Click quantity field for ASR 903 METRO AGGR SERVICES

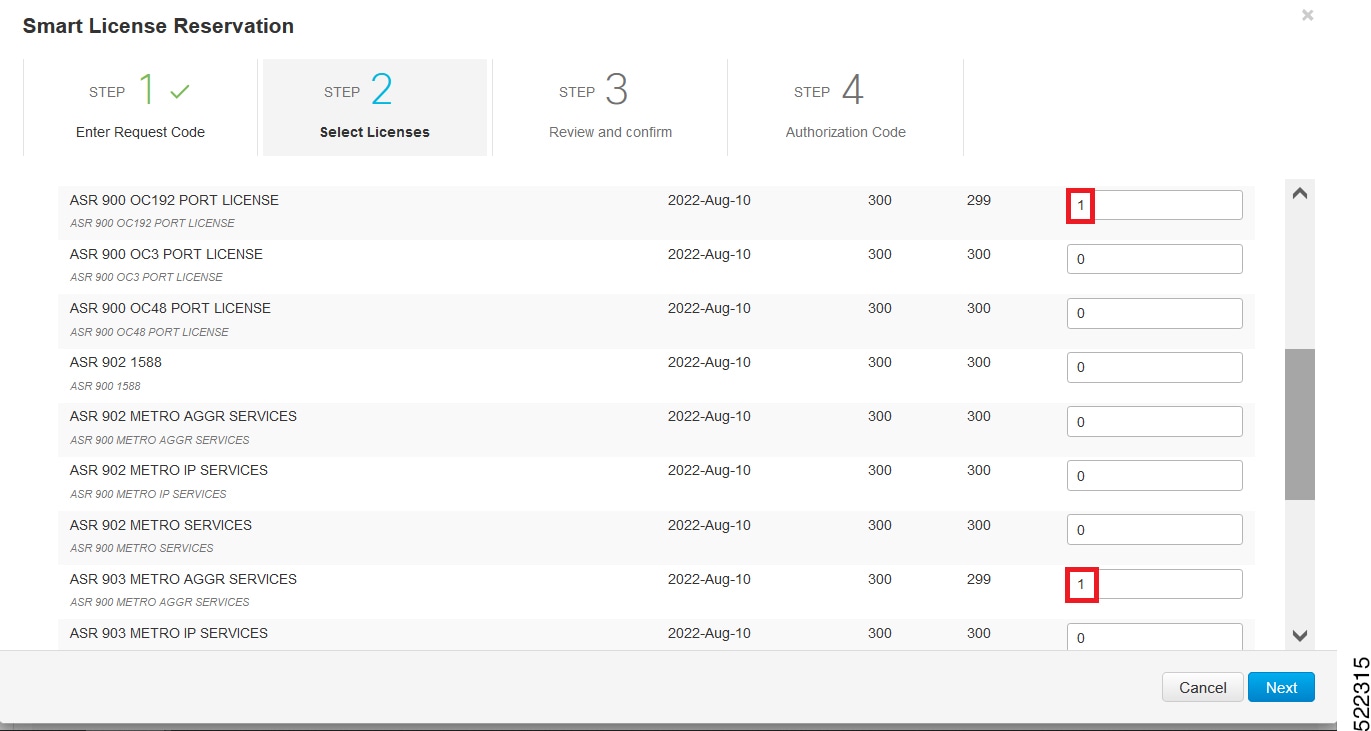tap(1155, 584)
